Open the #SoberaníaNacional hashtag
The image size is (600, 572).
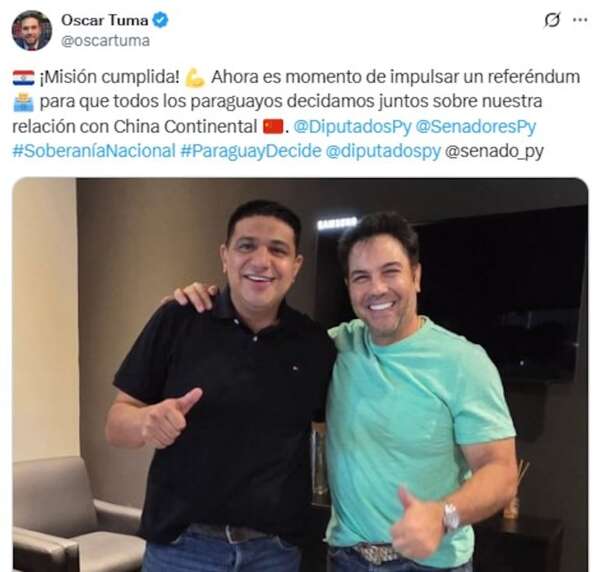(x=94, y=151)
